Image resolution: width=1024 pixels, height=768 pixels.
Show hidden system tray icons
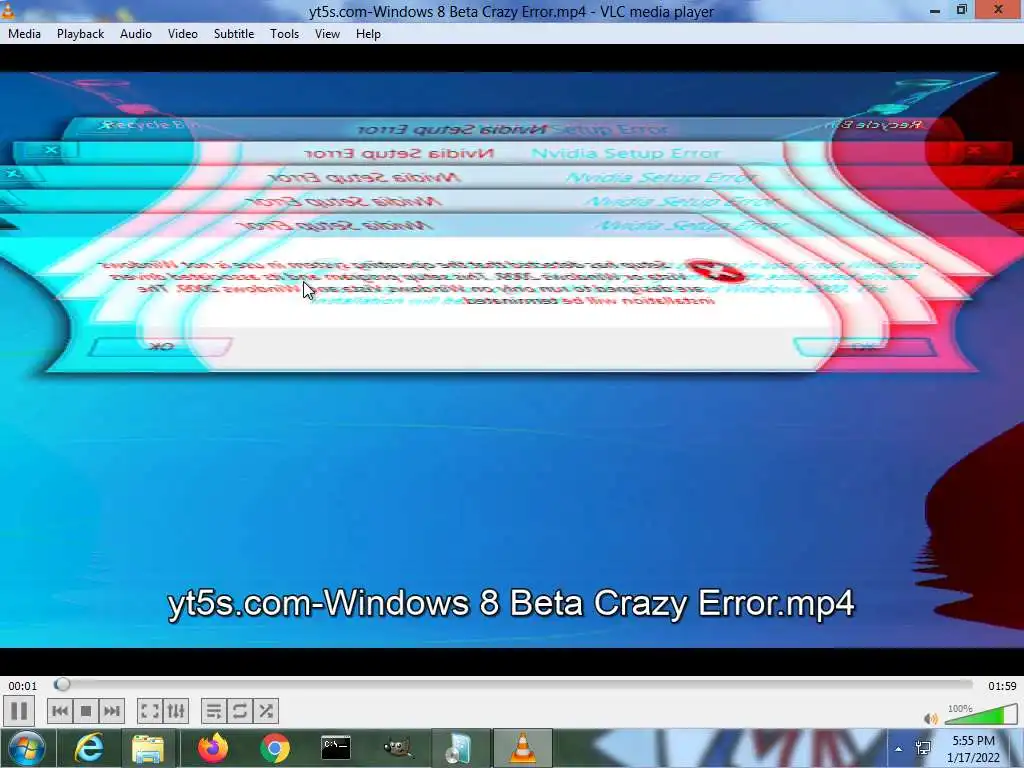(899, 749)
